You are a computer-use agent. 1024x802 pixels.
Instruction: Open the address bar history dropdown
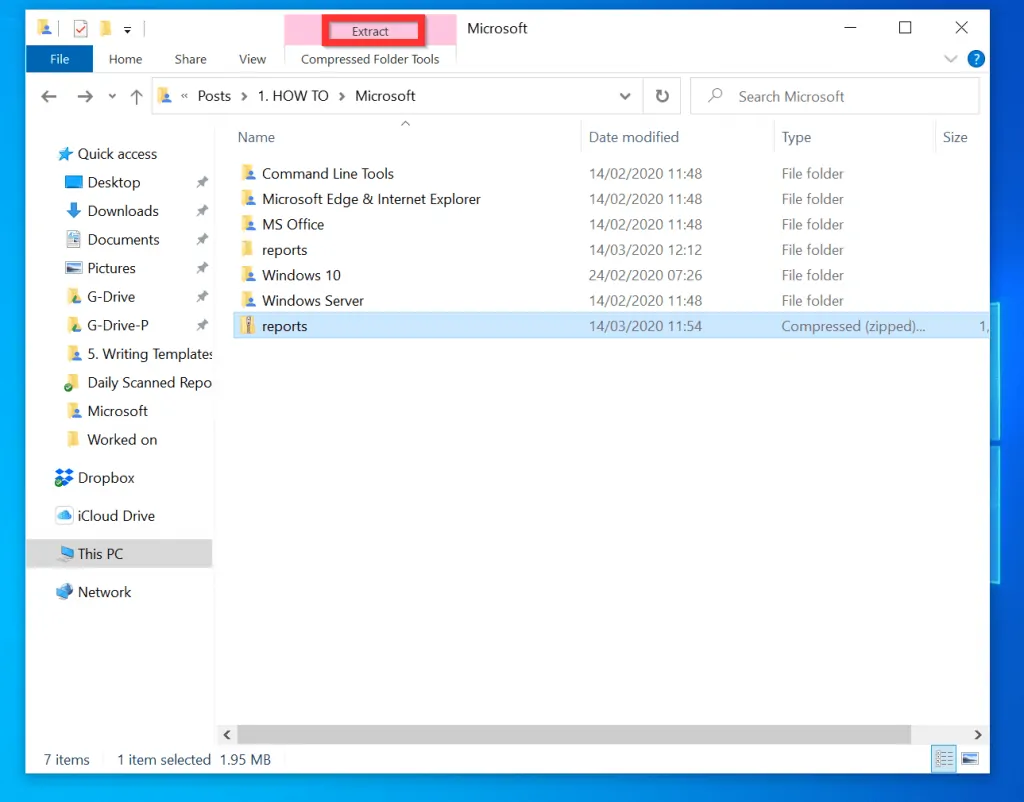click(625, 96)
